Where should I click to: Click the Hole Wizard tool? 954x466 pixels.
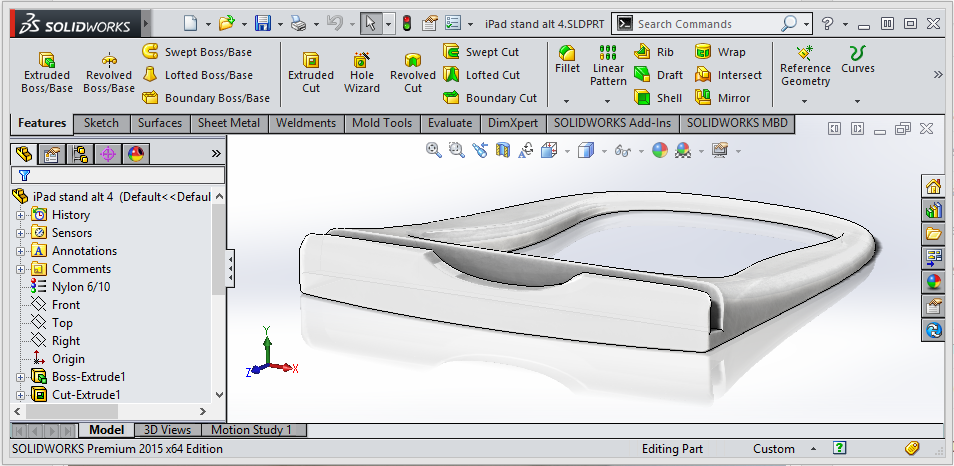tap(361, 73)
